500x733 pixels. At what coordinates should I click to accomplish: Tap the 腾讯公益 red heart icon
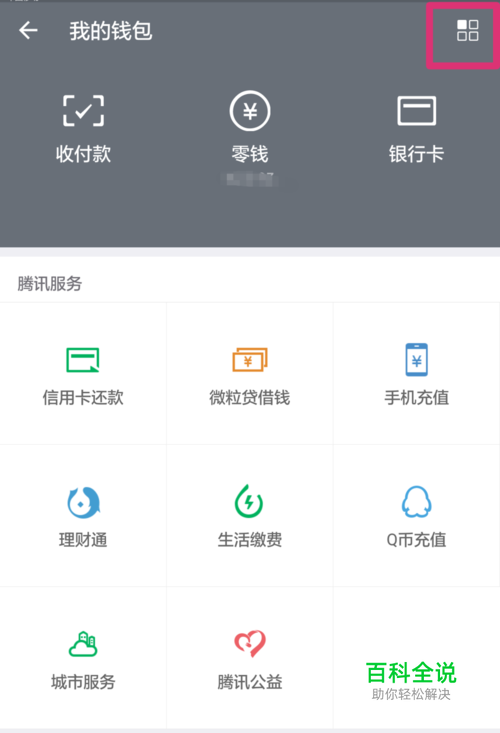250,644
